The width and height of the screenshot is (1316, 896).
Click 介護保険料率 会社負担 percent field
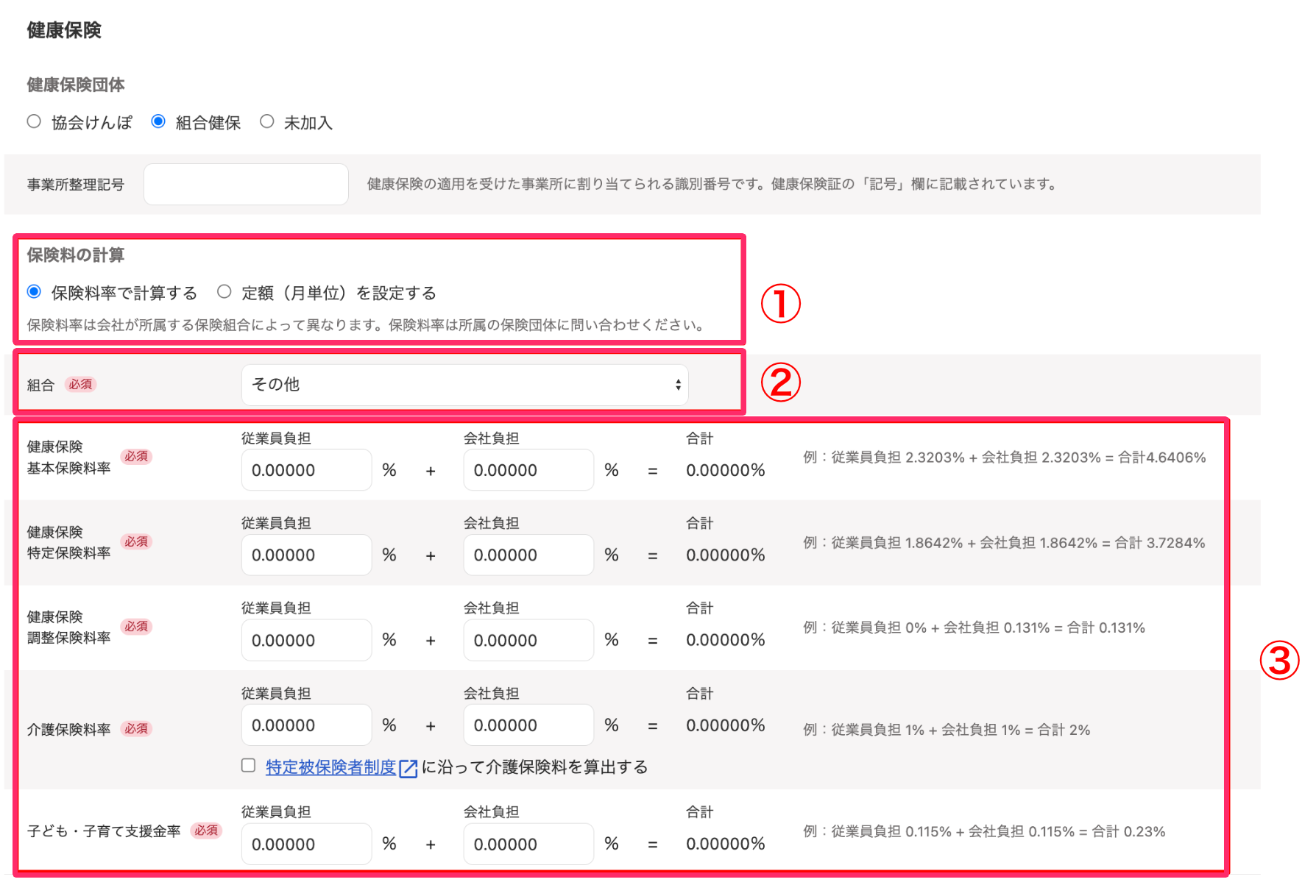point(528,725)
